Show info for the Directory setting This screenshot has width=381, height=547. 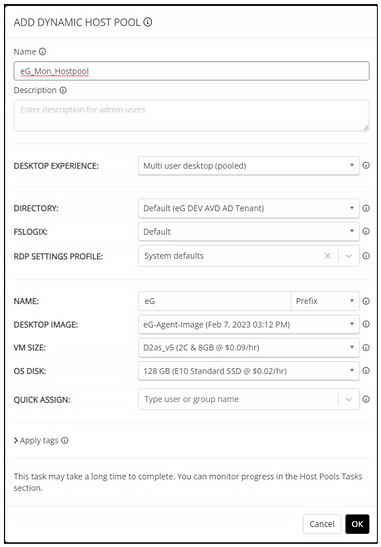(366, 208)
